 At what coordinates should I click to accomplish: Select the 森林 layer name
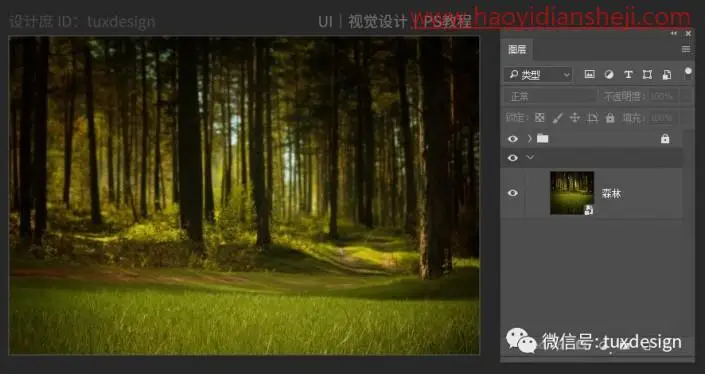tap(611, 193)
